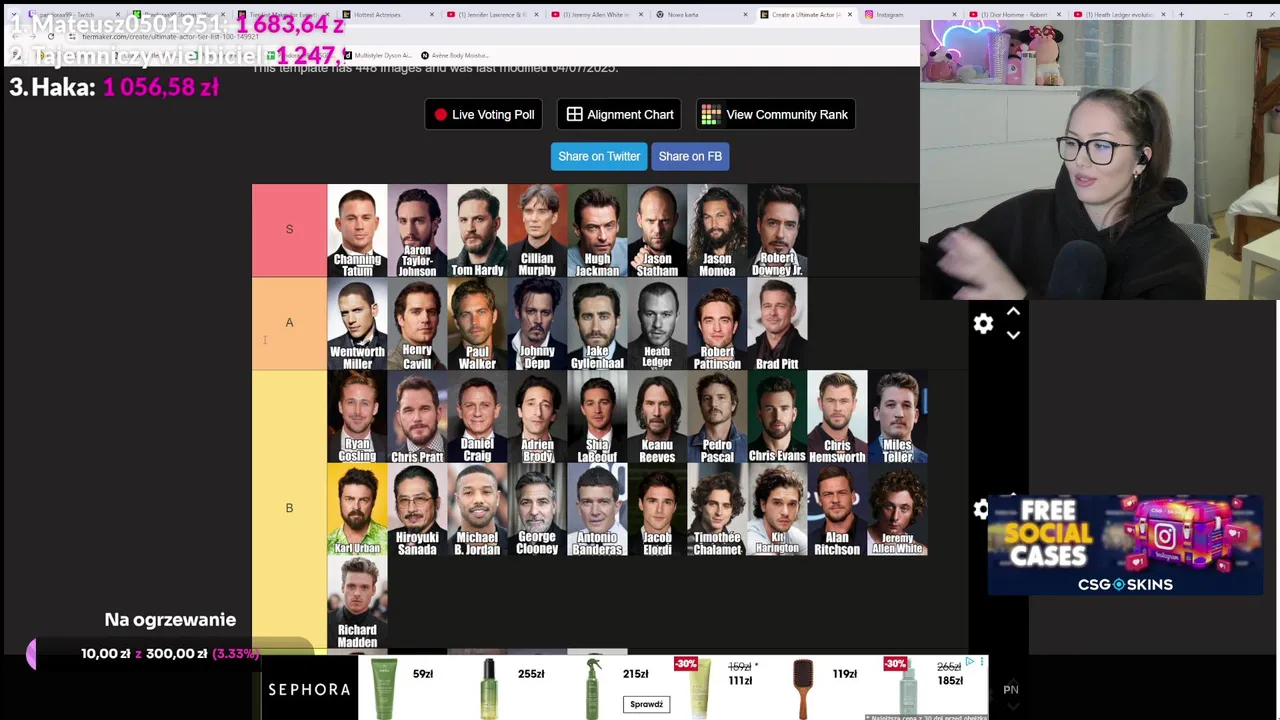Click orange A tier label

tap(289, 323)
